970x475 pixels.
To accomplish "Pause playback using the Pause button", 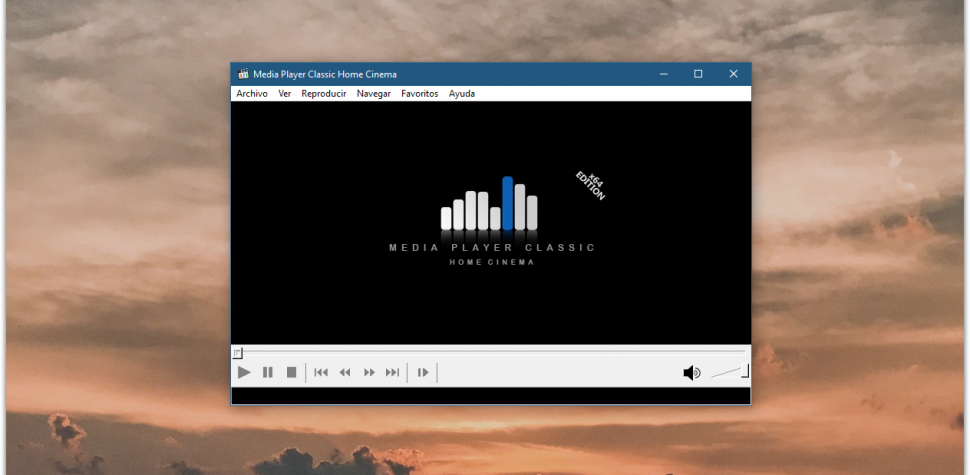I will [268, 372].
